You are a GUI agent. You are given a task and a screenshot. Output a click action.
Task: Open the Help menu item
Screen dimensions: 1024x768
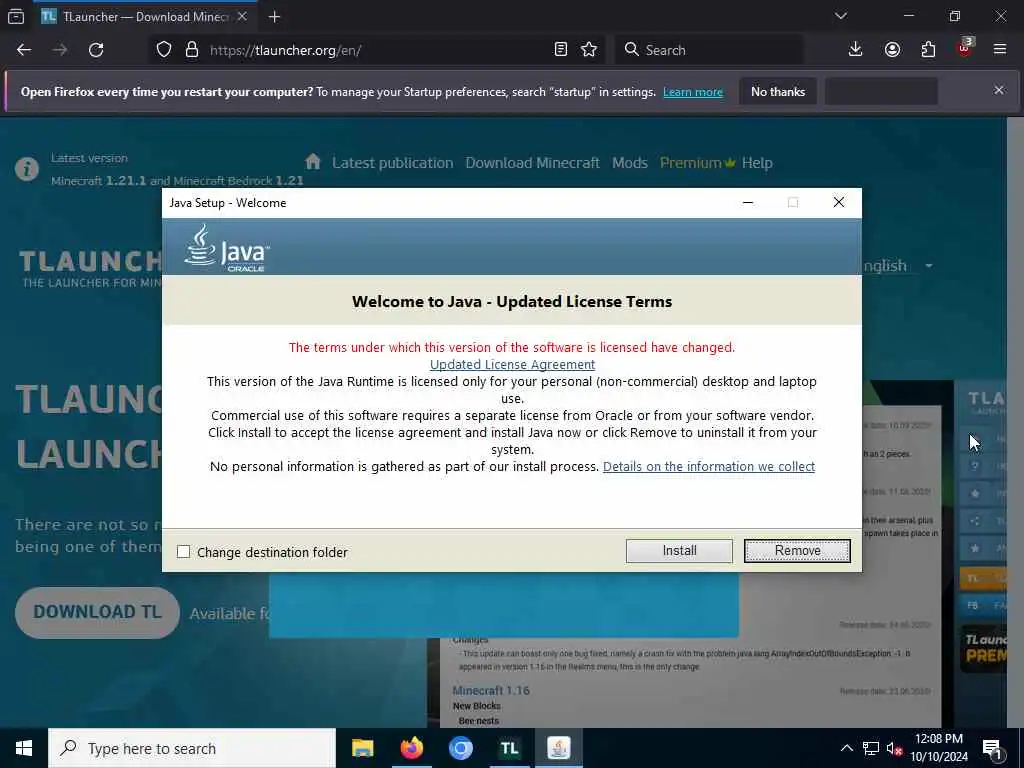point(757,163)
